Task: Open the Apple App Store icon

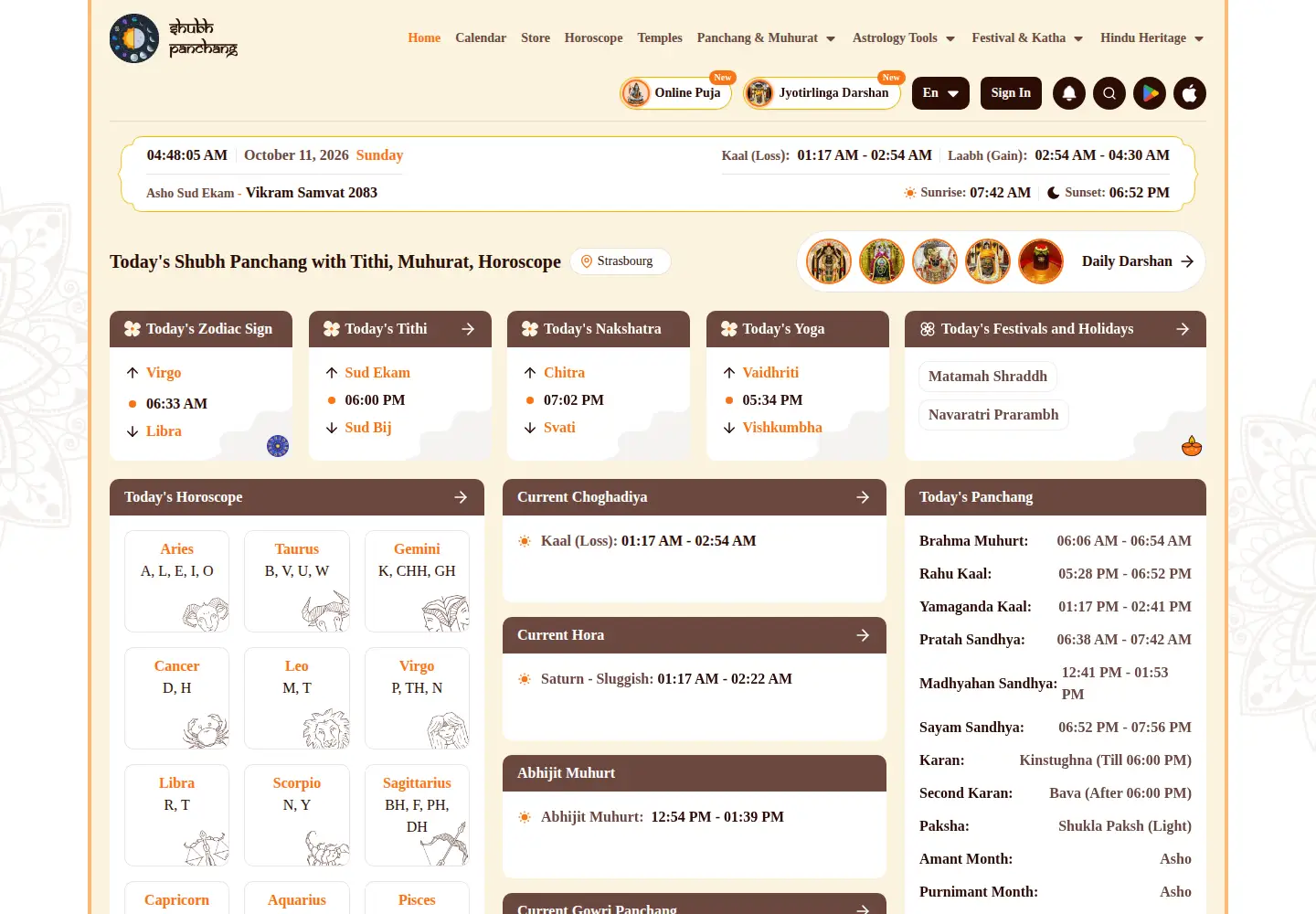Action: pyautogui.click(x=1190, y=93)
